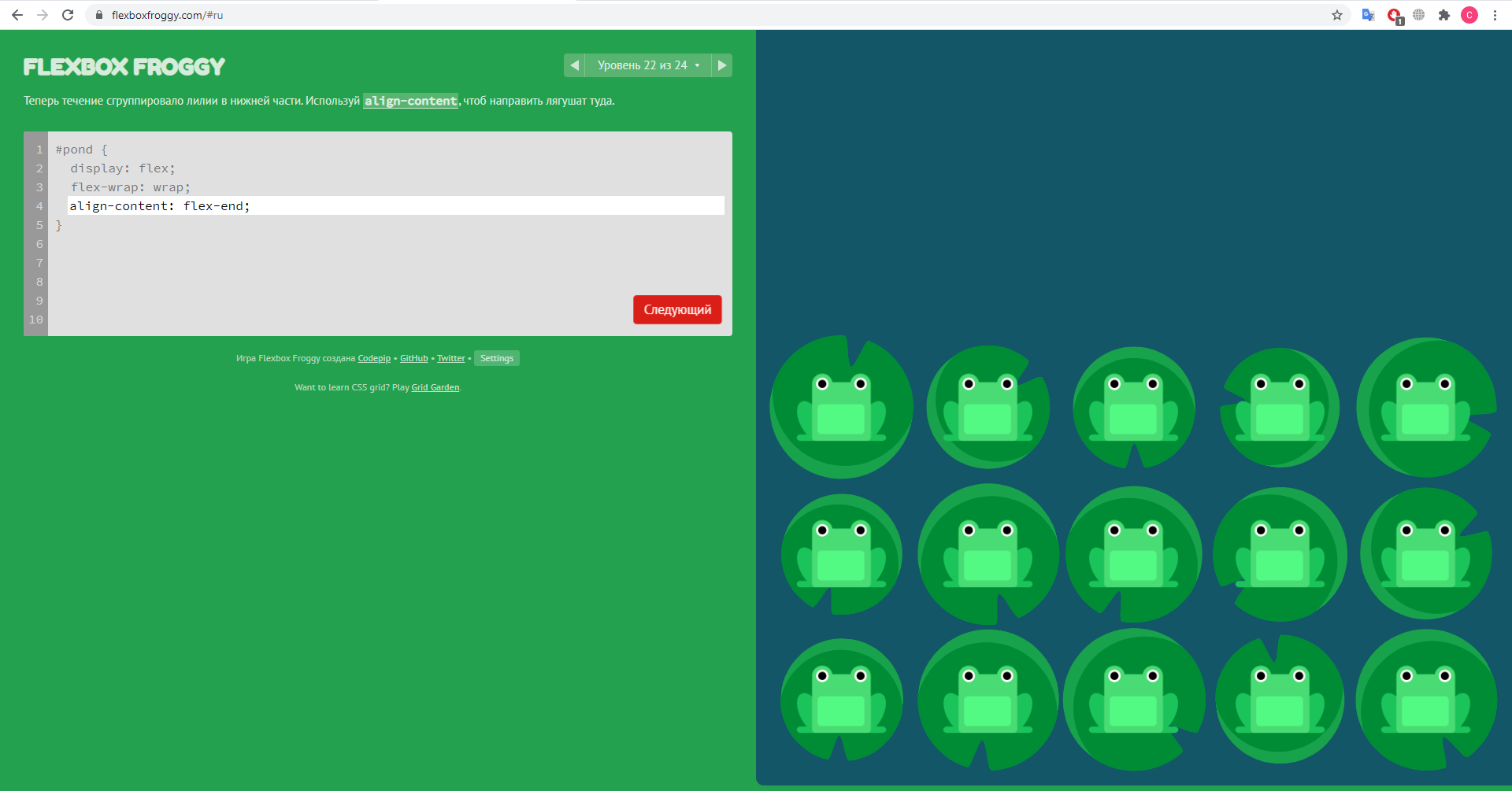Open the Settings button in footer
This screenshot has height=791, width=1512.
(497, 358)
